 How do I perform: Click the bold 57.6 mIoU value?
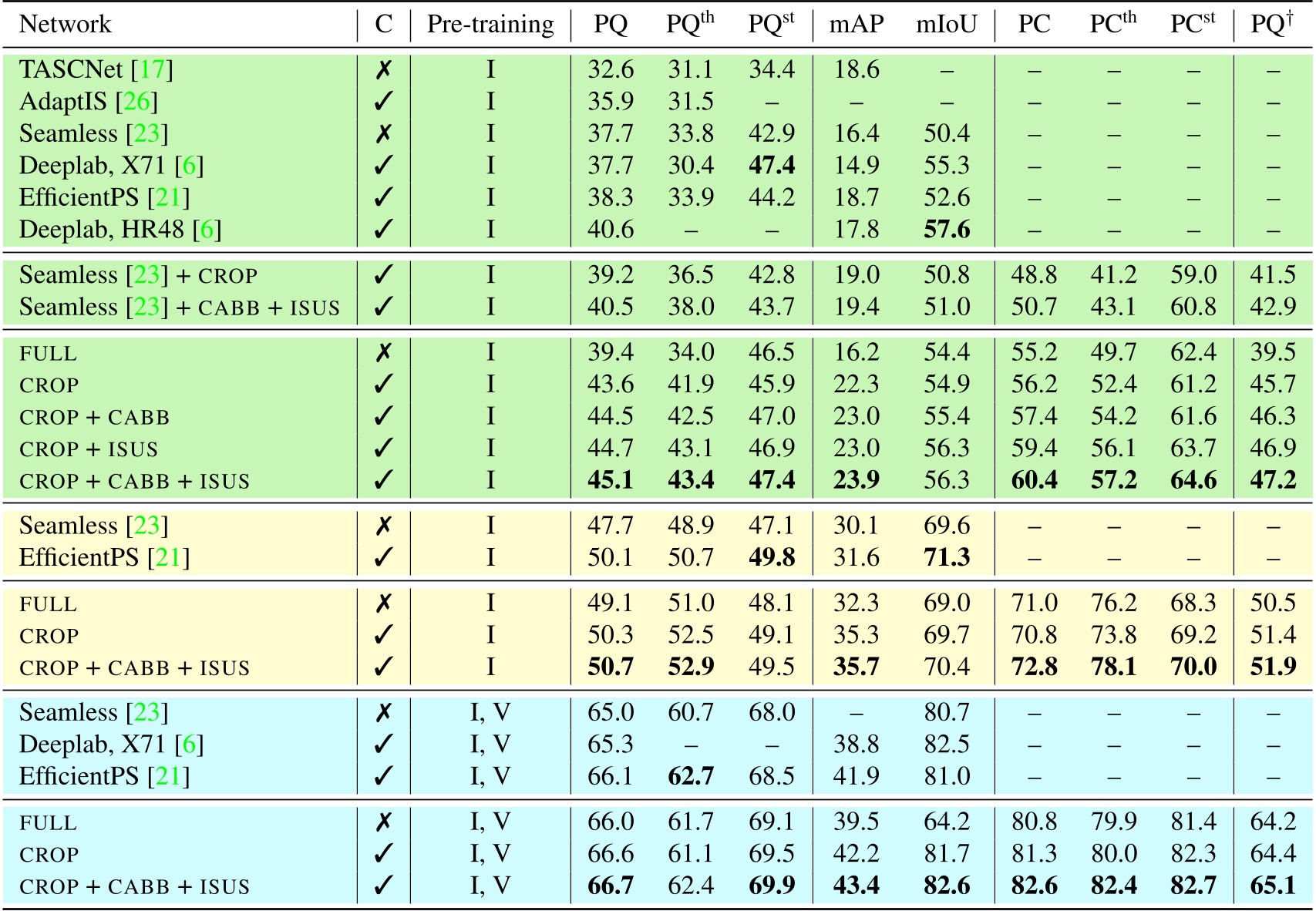tap(946, 230)
